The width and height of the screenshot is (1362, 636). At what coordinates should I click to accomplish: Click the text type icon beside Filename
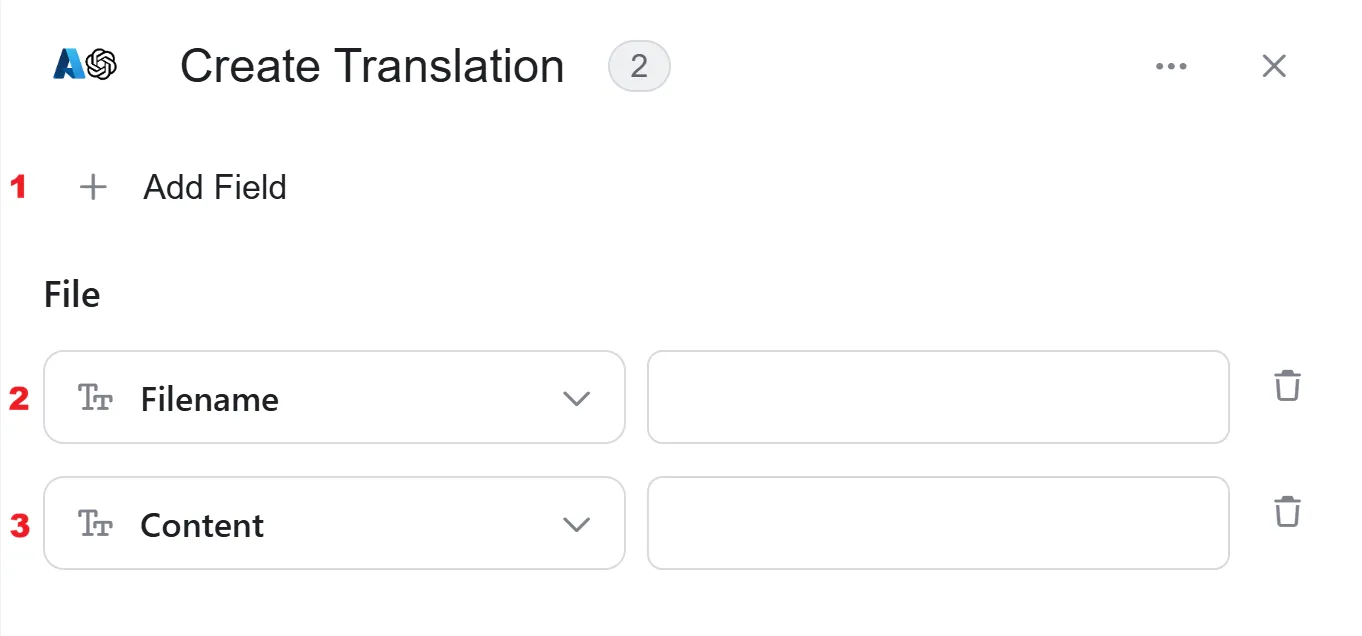tap(95, 398)
